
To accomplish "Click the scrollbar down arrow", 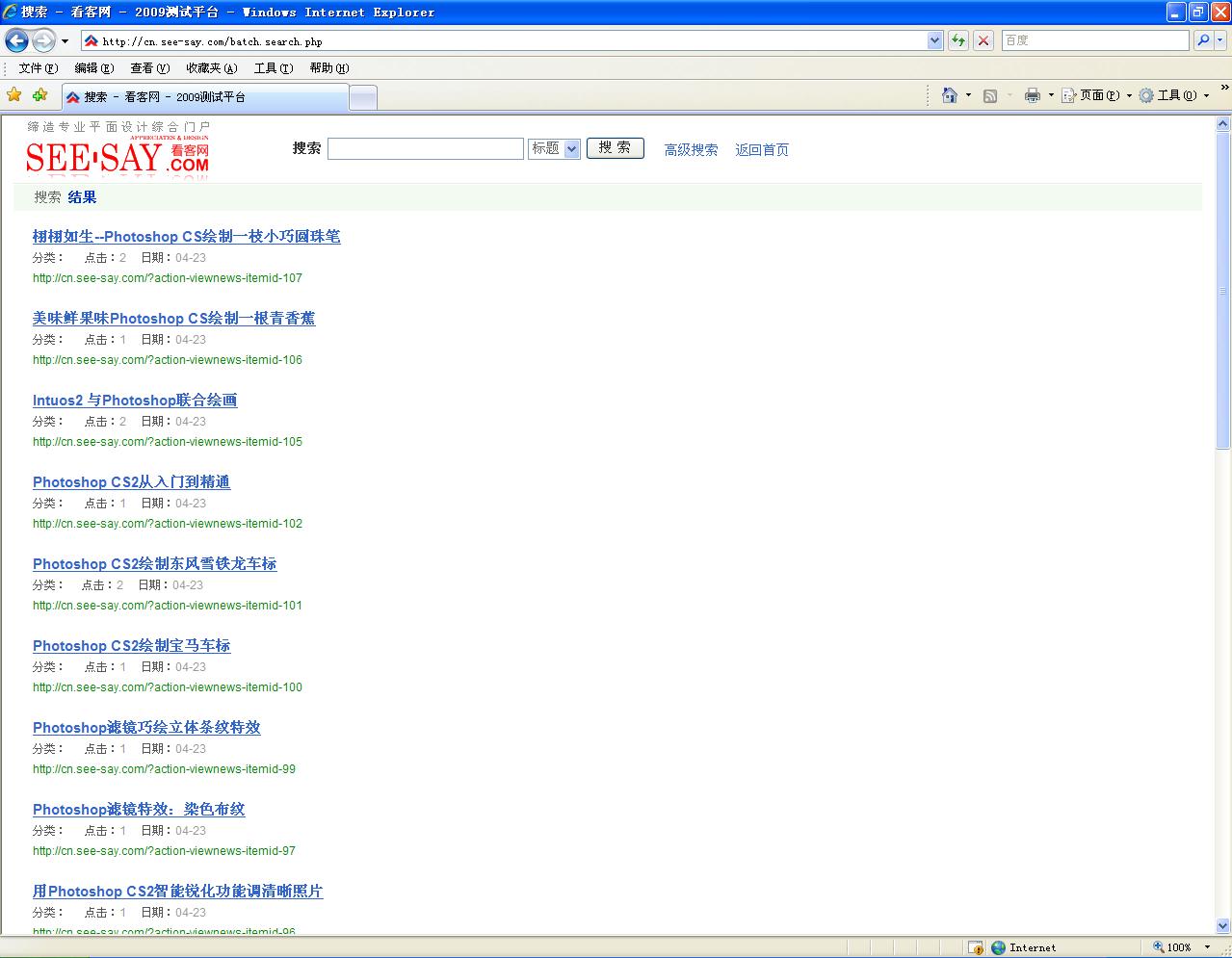I will click(x=1223, y=926).
